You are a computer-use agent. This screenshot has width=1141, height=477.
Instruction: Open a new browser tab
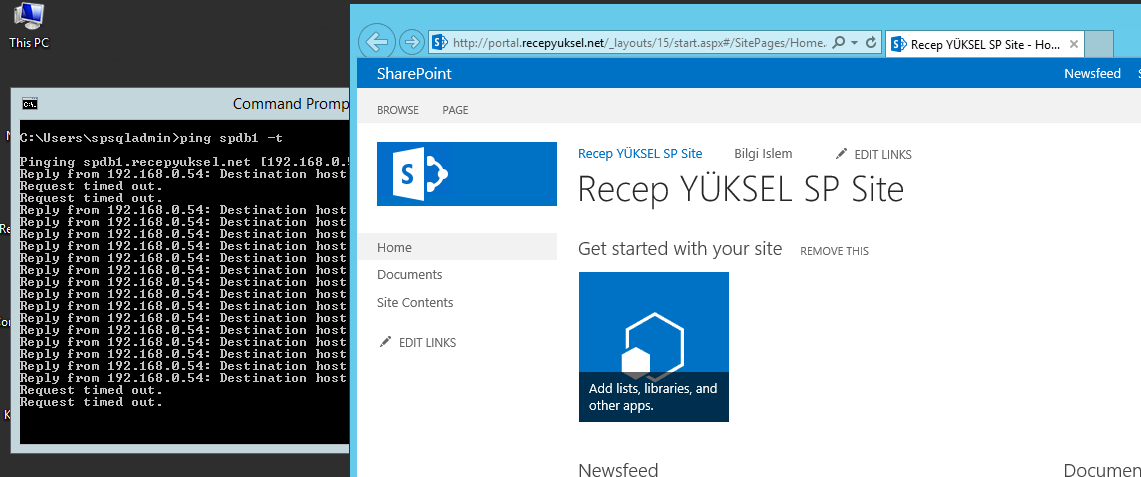tap(1099, 44)
